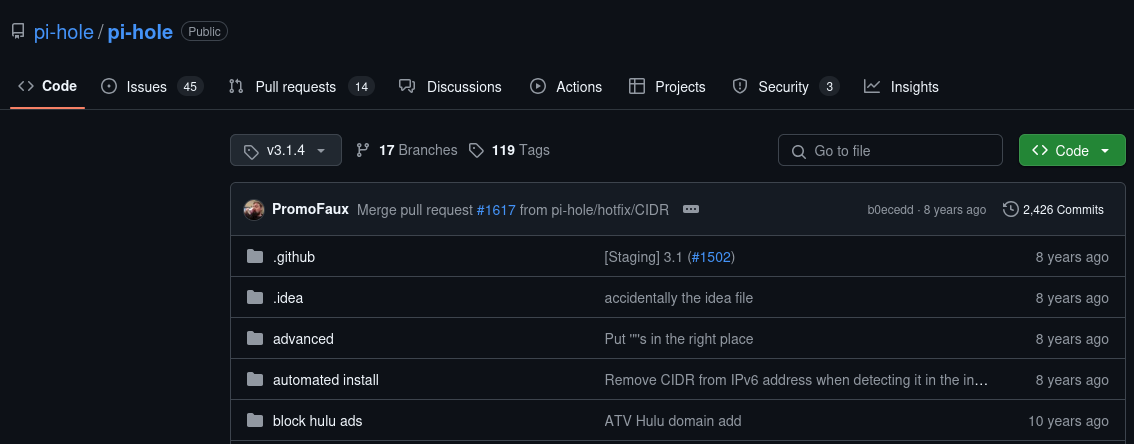The height and width of the screenshot is (444, 1134).
Task: Click the pull requests count badge 14
Action: coord(362,87)
